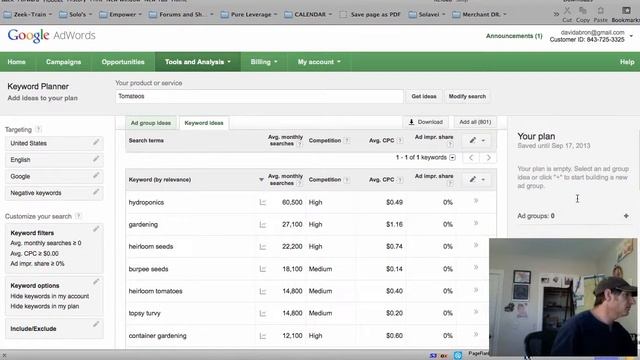Click Google AdWords logo
The width and height of the screenshot is (640, 360).
51,36
